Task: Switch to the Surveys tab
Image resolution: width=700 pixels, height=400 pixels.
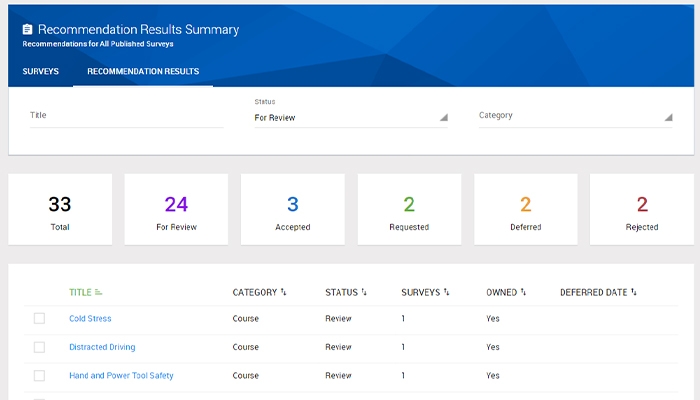Action: (x=41, y=72)
